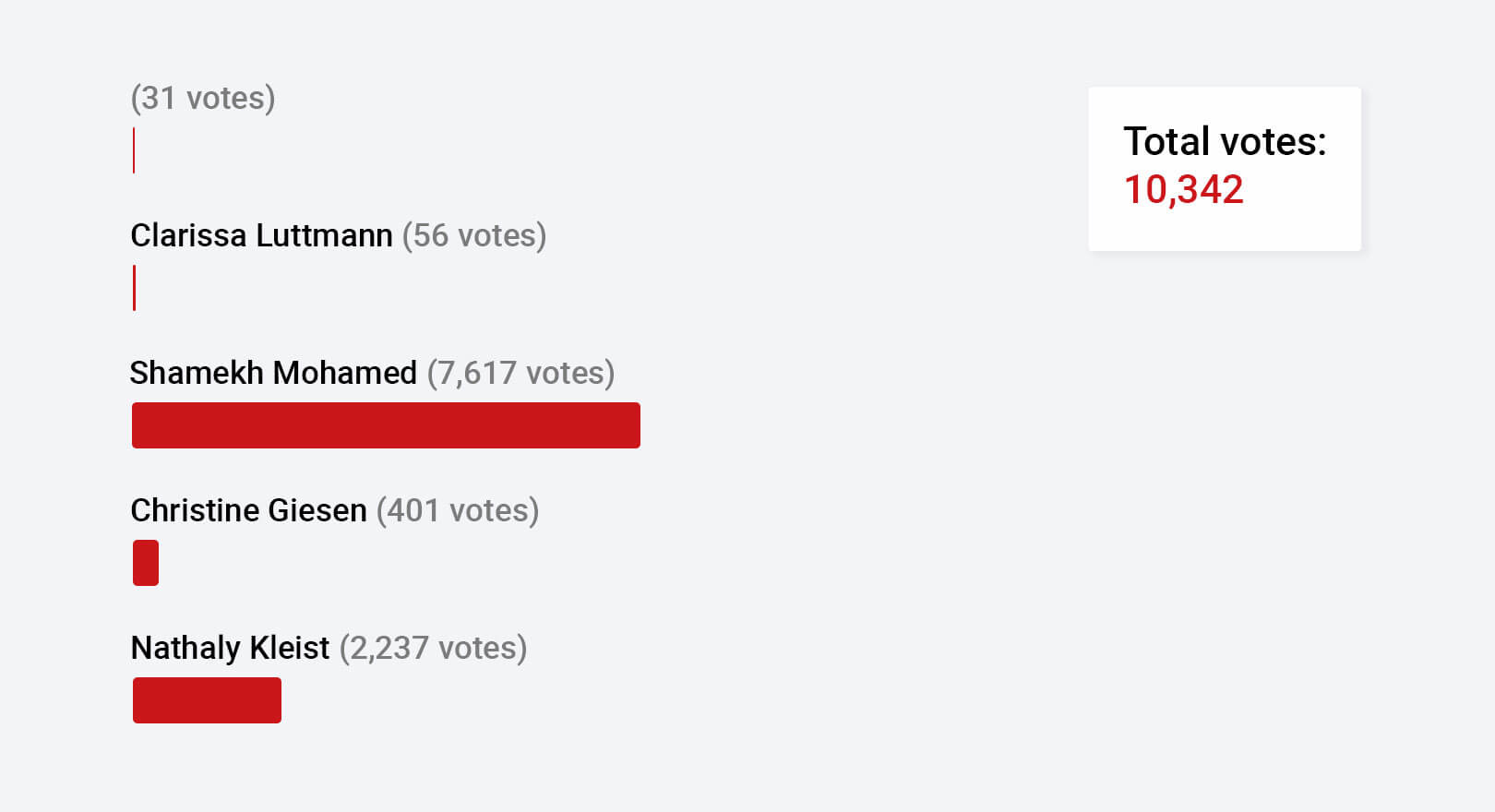The image size is (1495, 812).
Task: Click the red 10,342 total number
Action: click(x=1184, y=189)
